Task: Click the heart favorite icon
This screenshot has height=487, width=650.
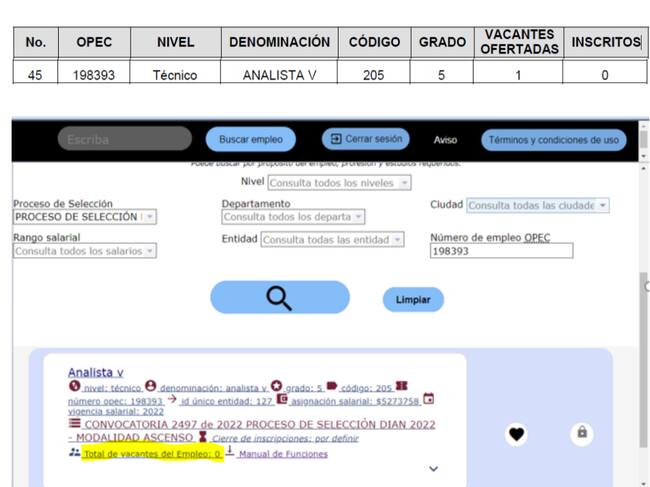Action: 517,434
